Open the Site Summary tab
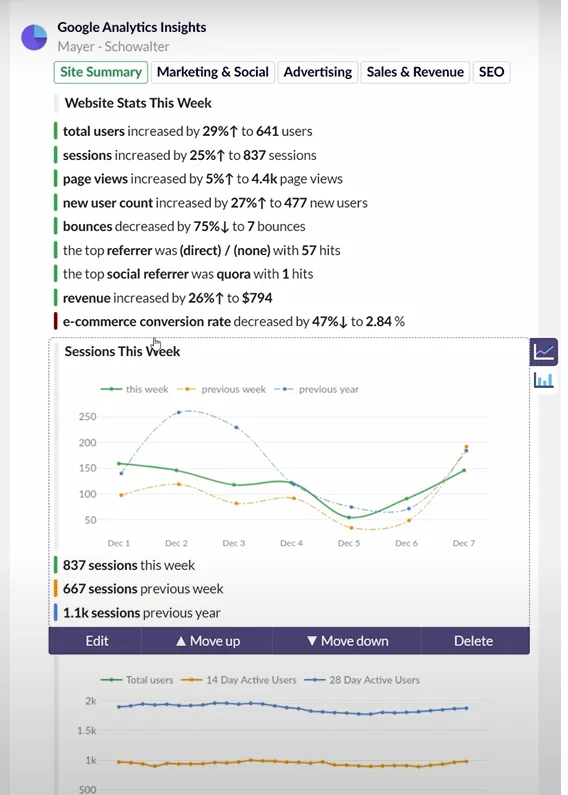Viewport: 568px width, 795px height. tap(101, 72)
